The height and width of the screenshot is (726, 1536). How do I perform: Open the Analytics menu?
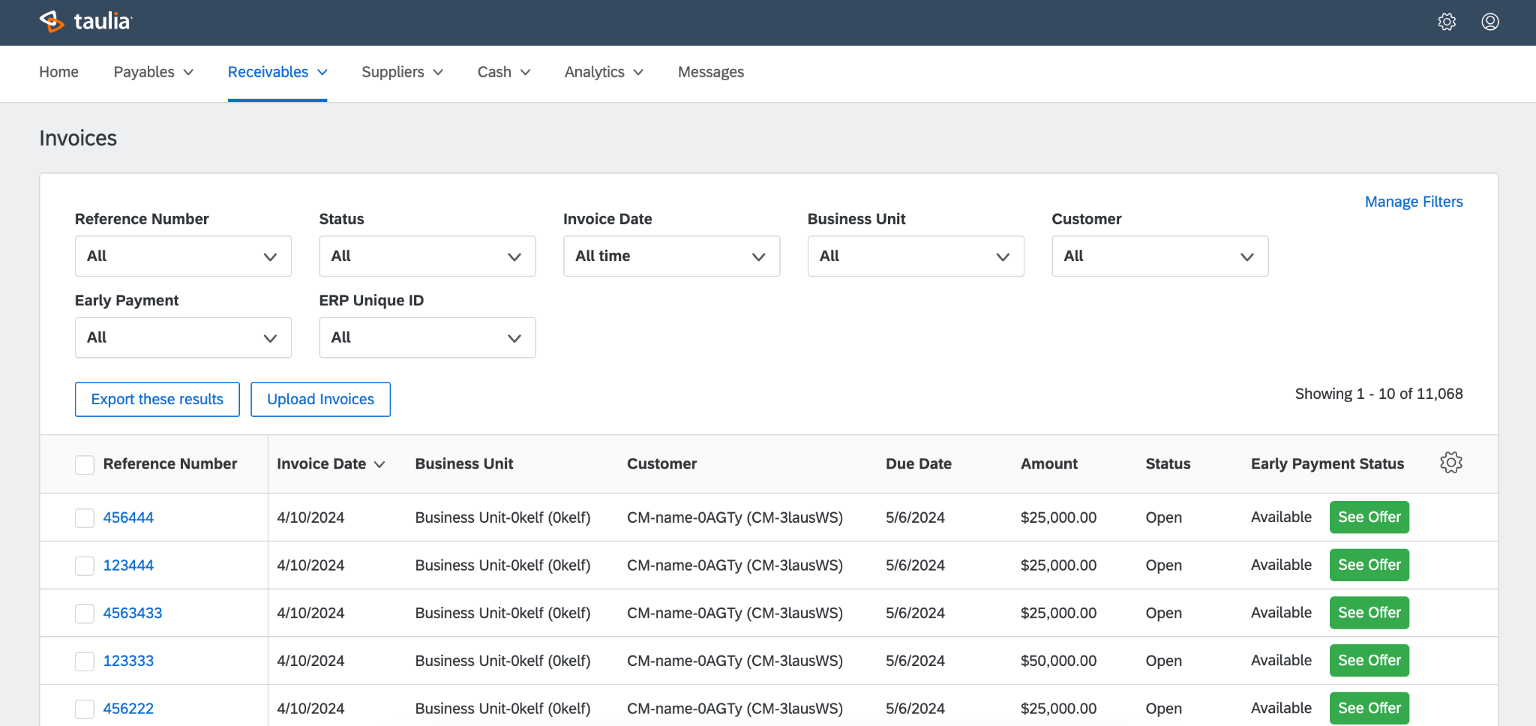pyautogui.click(x=604, y=72)
